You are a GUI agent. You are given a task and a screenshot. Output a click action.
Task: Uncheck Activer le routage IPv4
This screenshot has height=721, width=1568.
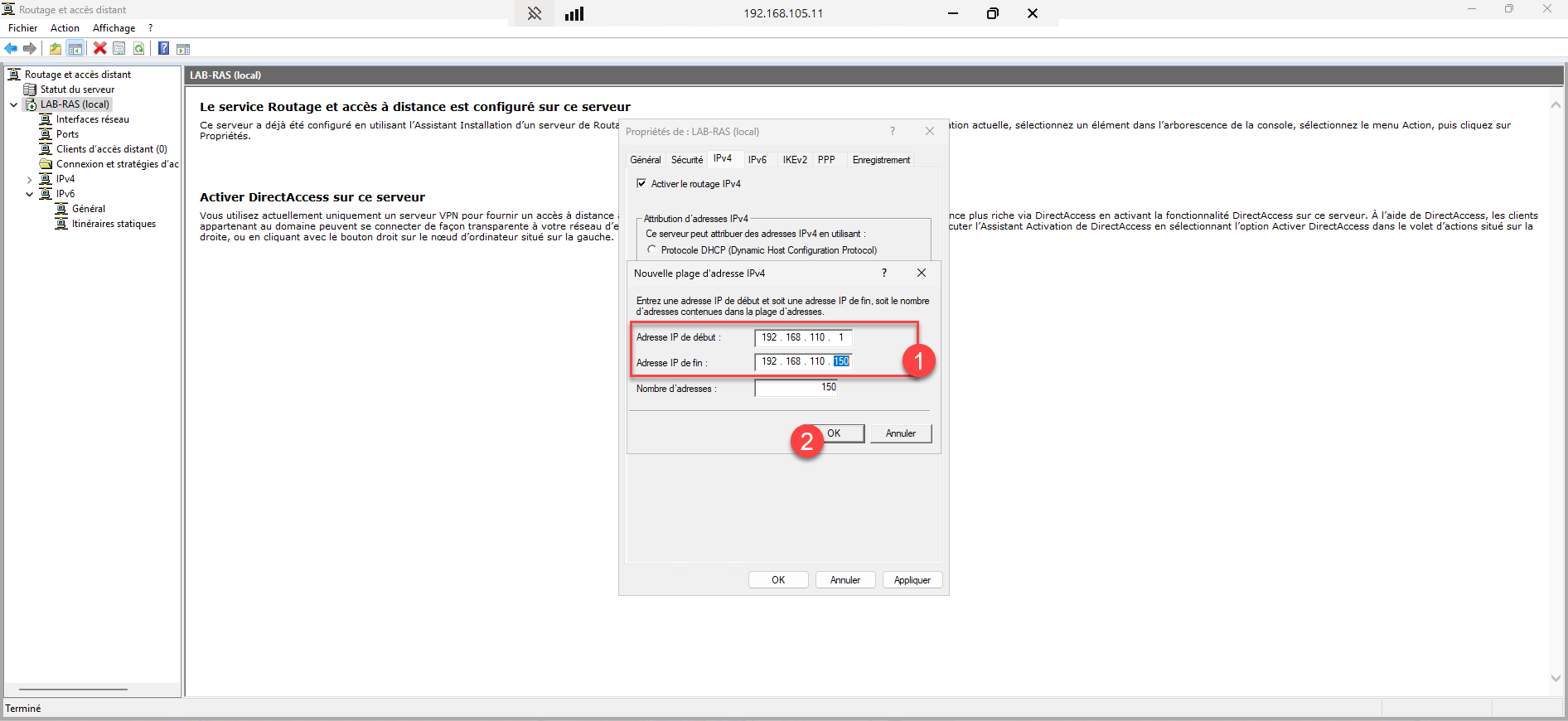[x=641, y=183]
